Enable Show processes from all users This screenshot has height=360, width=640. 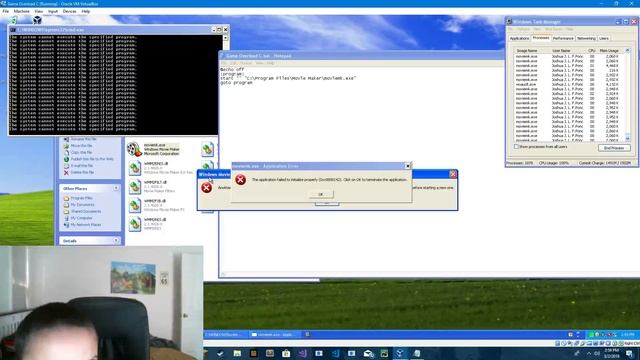(x=516, y=147)
